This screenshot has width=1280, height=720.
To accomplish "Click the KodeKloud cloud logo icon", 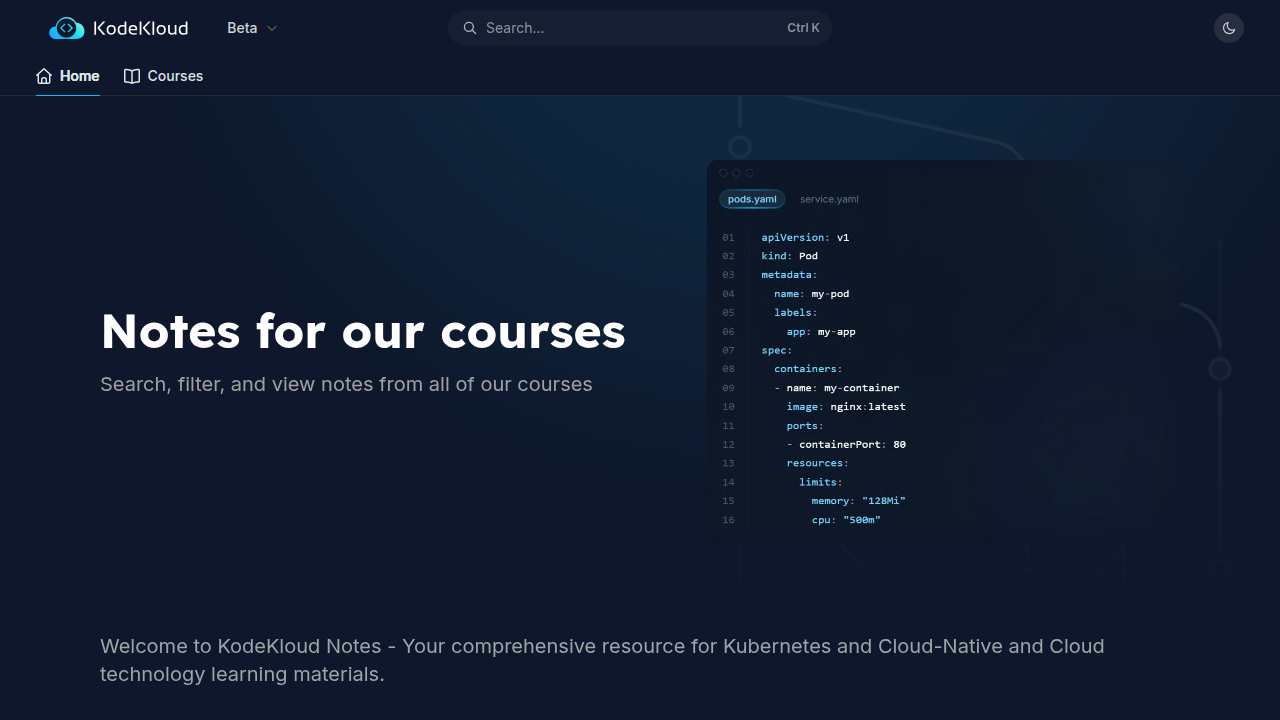I will [x=67, y=28].
